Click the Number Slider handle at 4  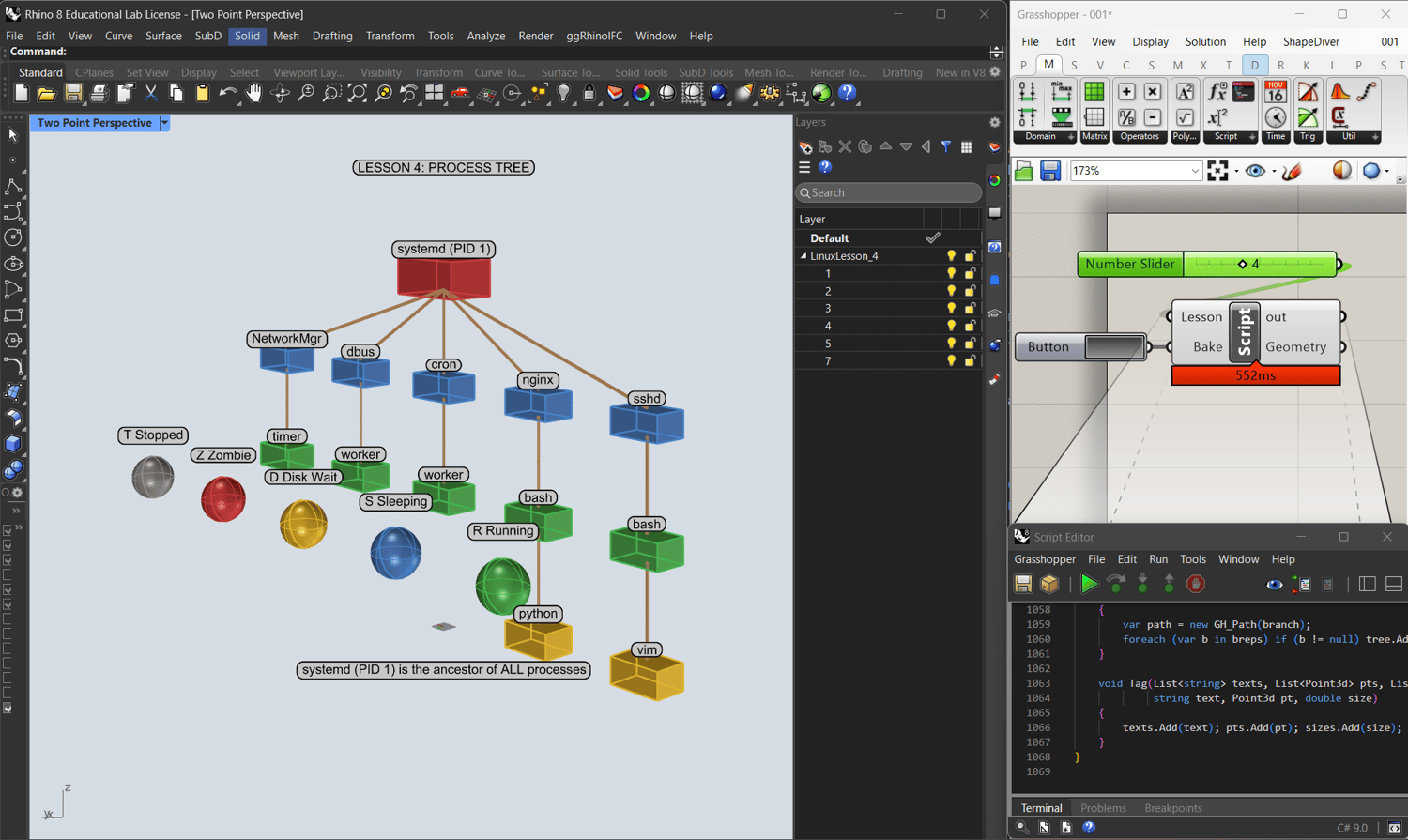pos(1243,265)
